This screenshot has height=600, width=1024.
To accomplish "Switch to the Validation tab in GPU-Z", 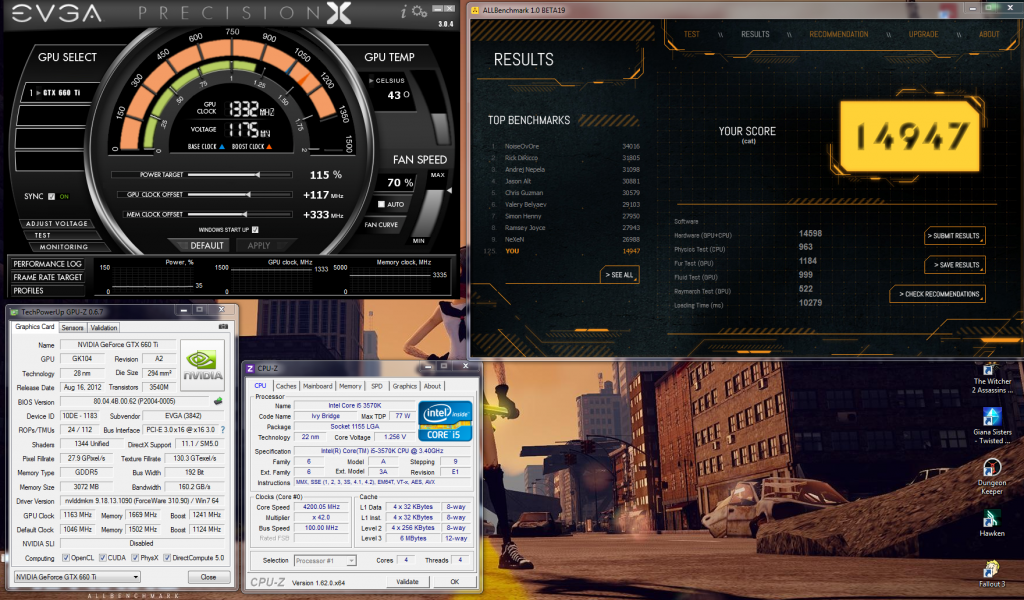I will tap(104, 328).
